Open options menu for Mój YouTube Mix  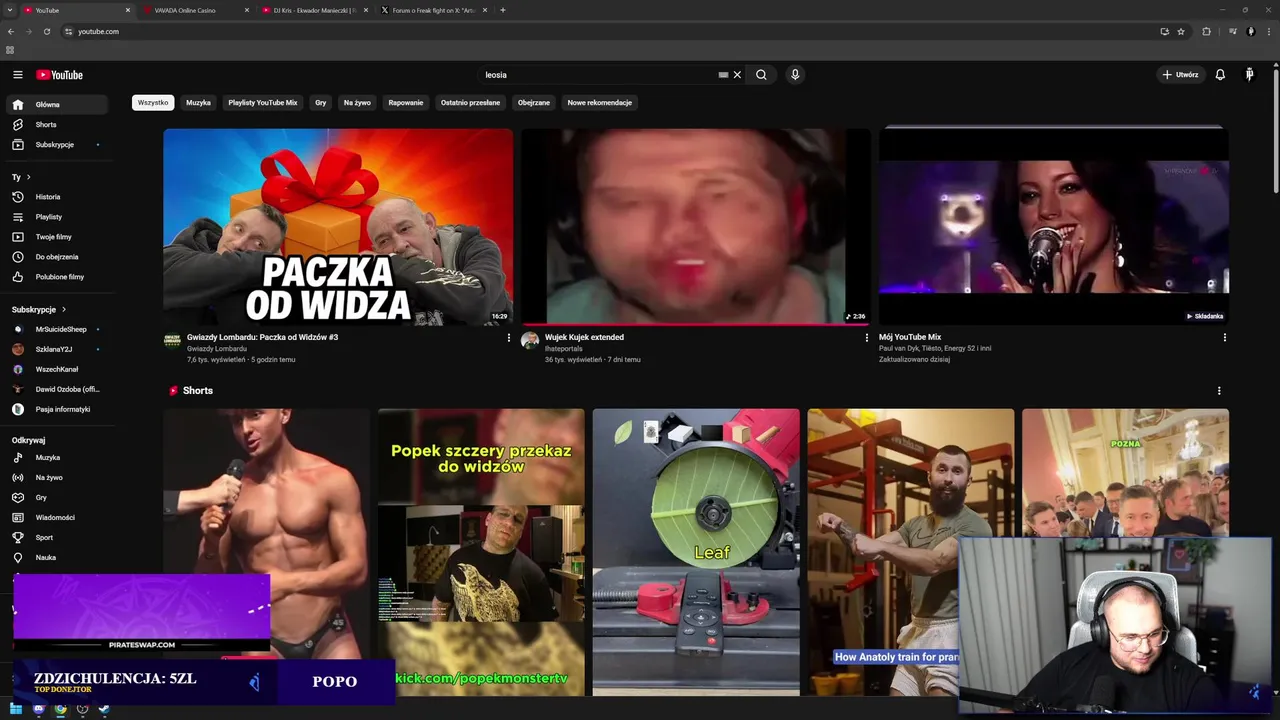[1224, 338]
